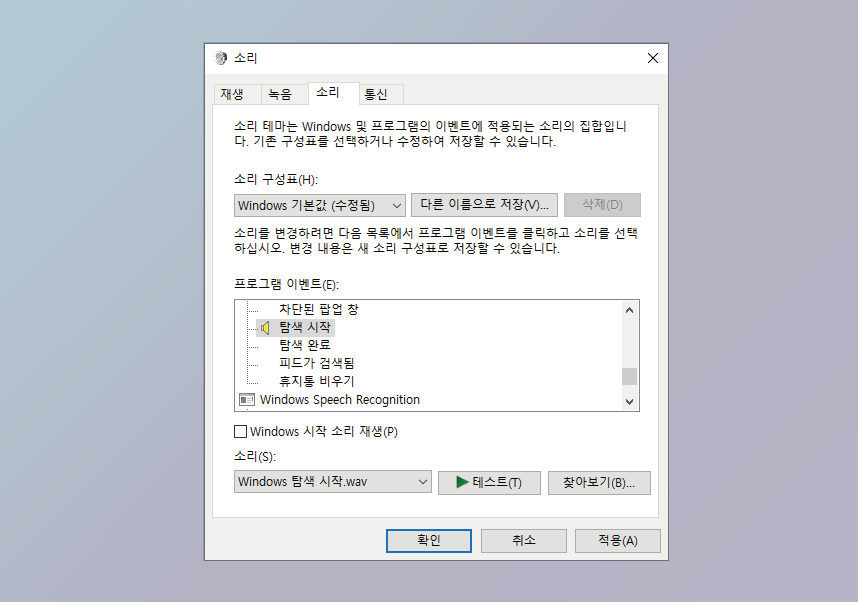Click the green play icon on 테스트 button

pos(462,482)
